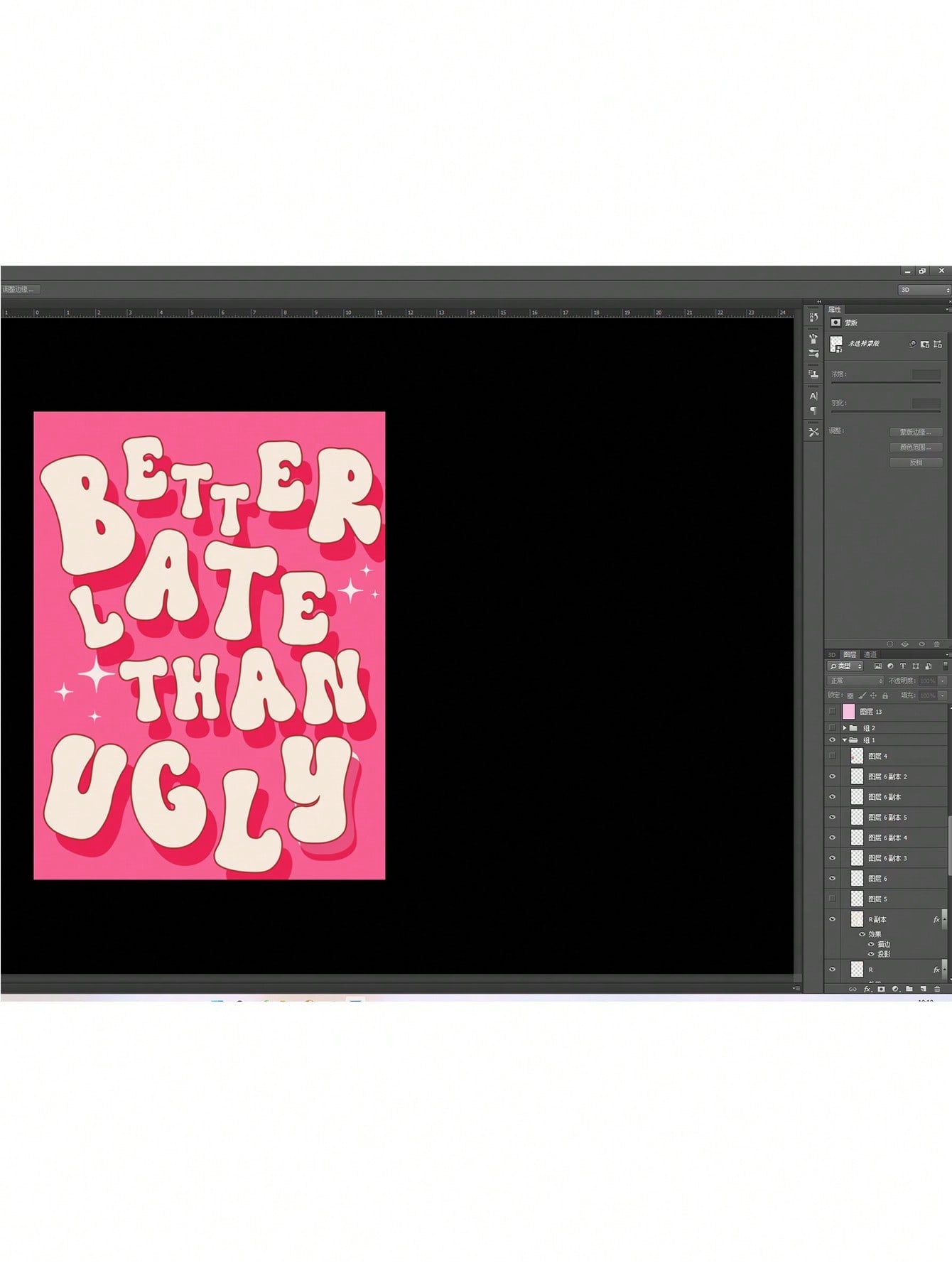Click the pink thumbnail of 图层 13
Viewport: 952px width, 1268px height.
[x=849, y=712]
